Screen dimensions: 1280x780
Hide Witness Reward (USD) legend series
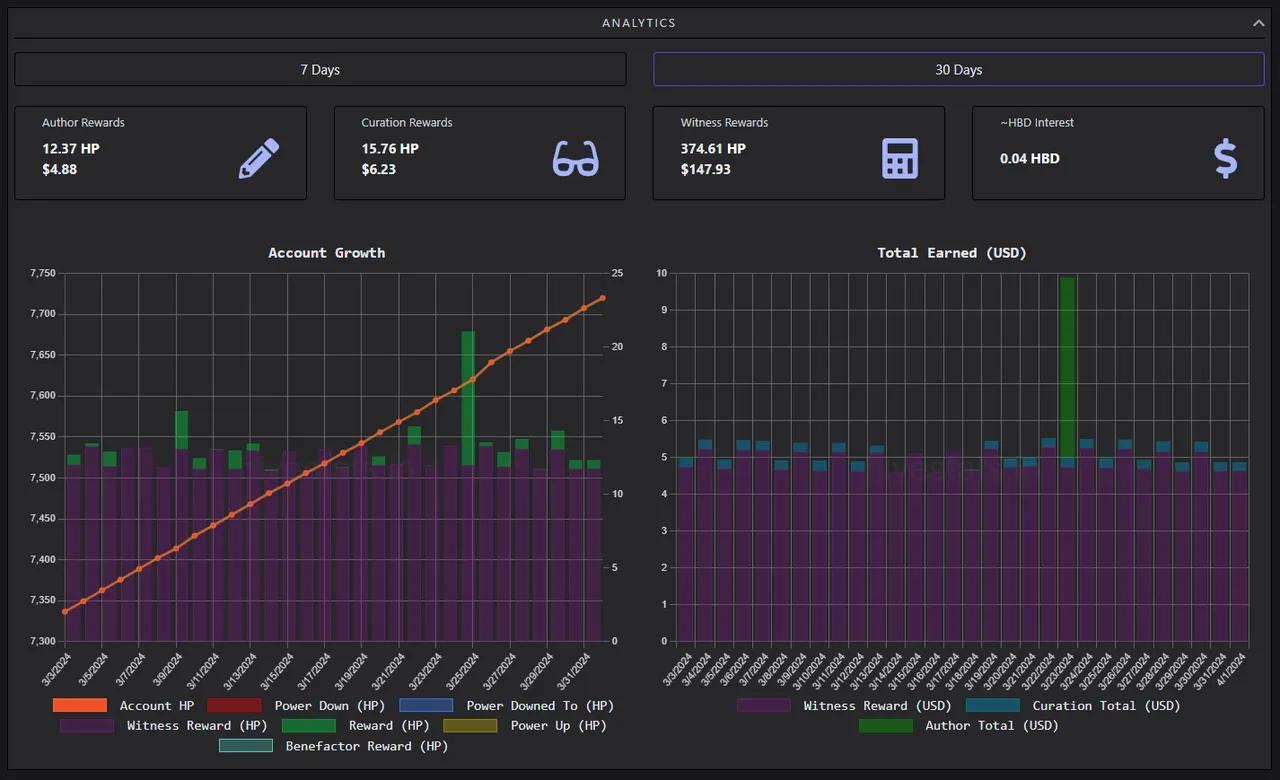click(x=844, y=705)
